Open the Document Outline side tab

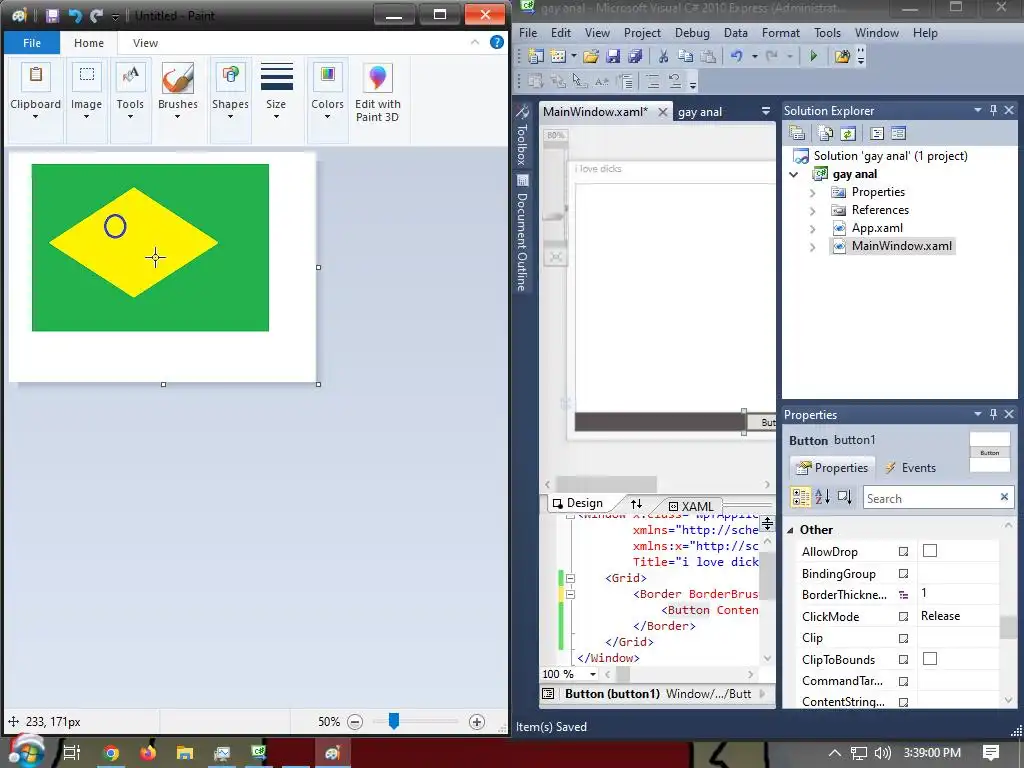[x=522, y=232]
